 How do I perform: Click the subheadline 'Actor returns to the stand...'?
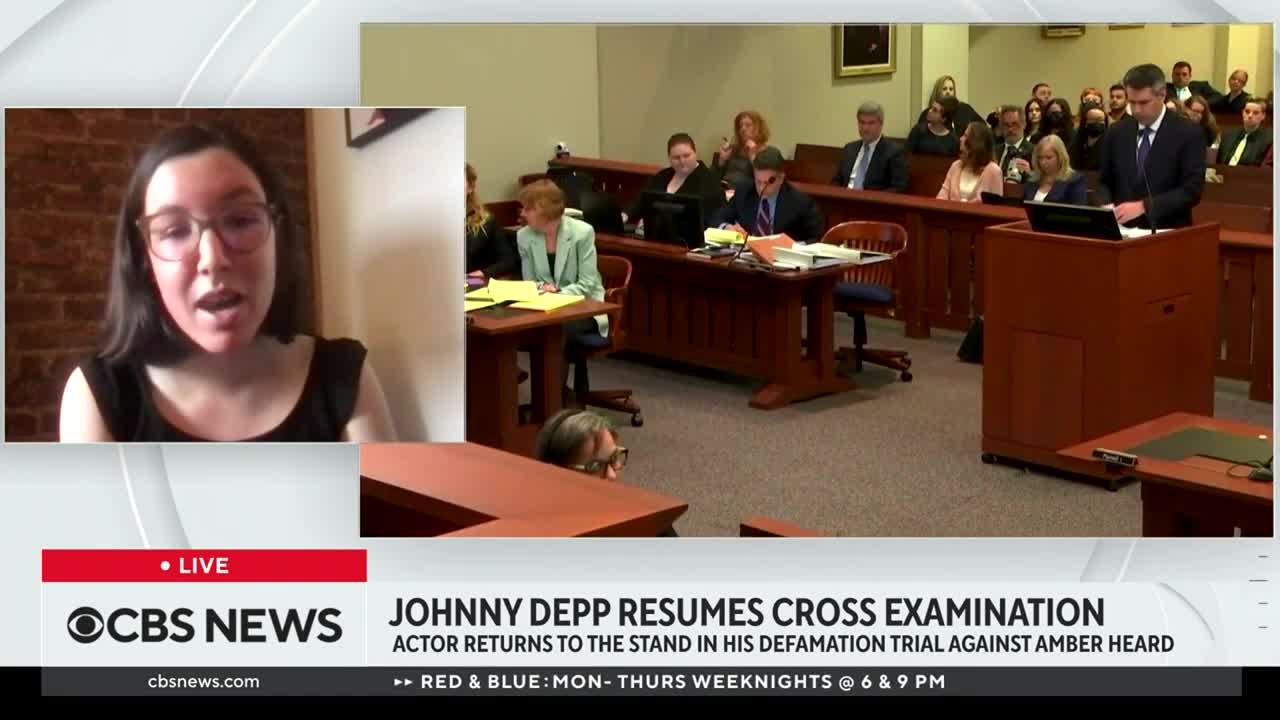point(782,644)
